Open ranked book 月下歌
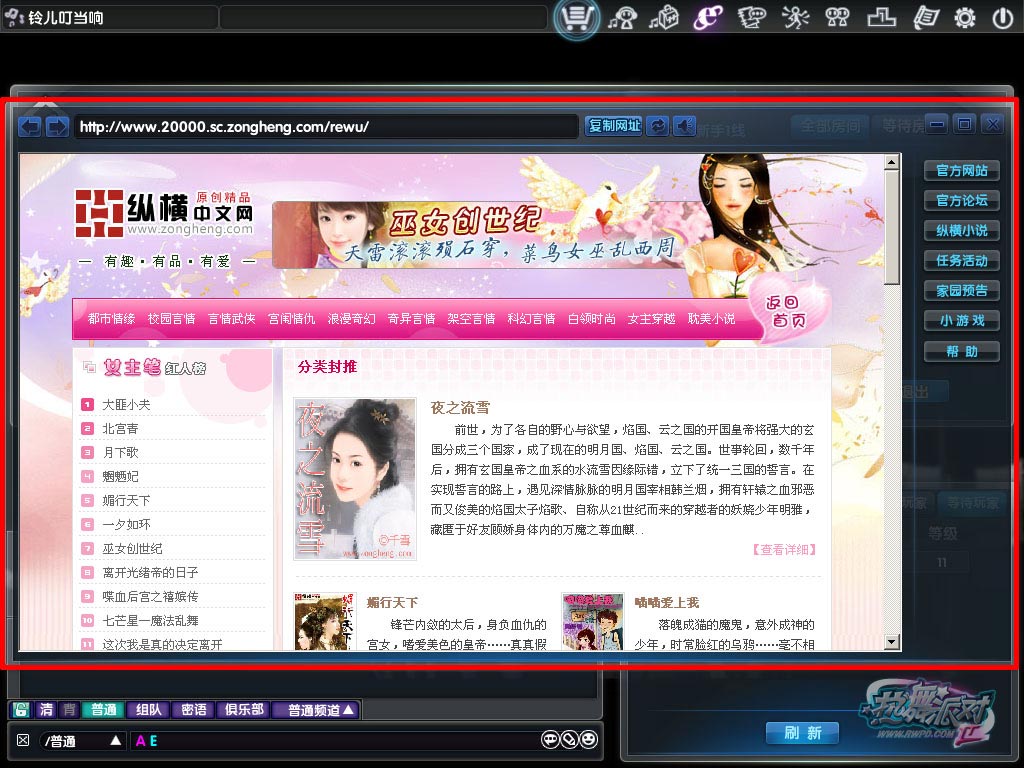The height and width of the screenshot is (768, 1024). click(120, 453)
